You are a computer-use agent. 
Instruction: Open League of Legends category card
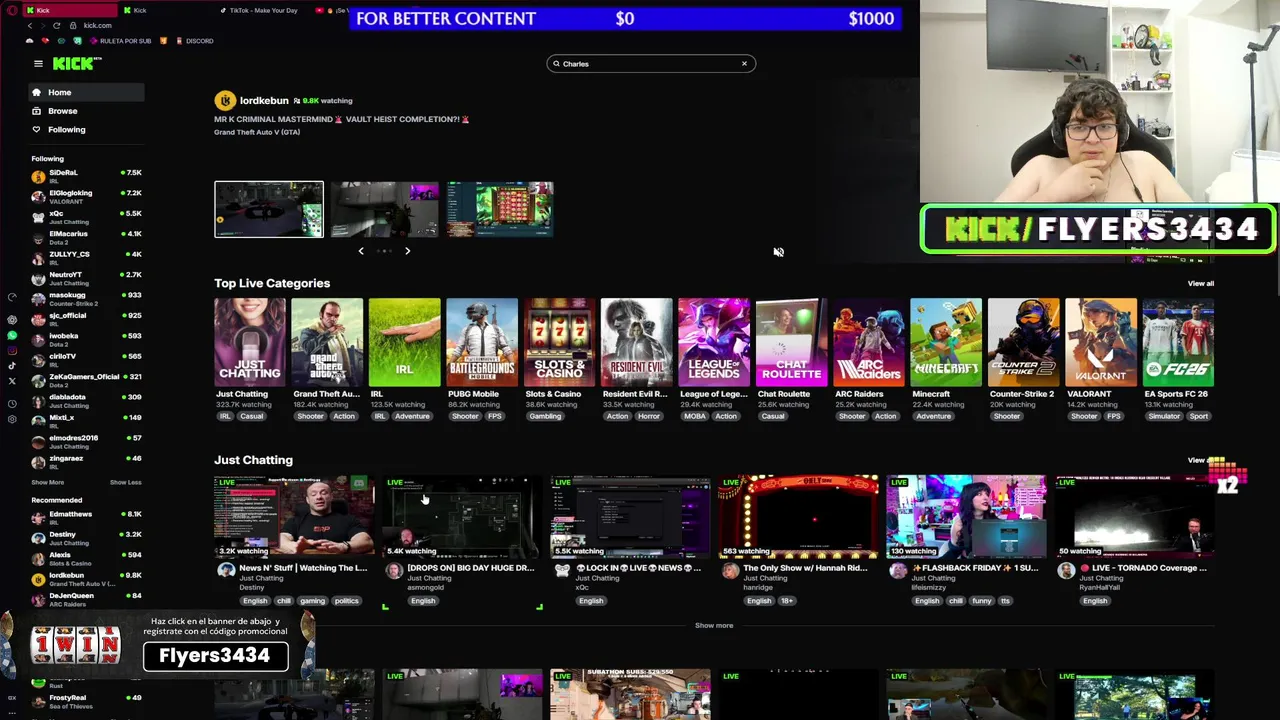pyautogui.click(x=714, y=342)
